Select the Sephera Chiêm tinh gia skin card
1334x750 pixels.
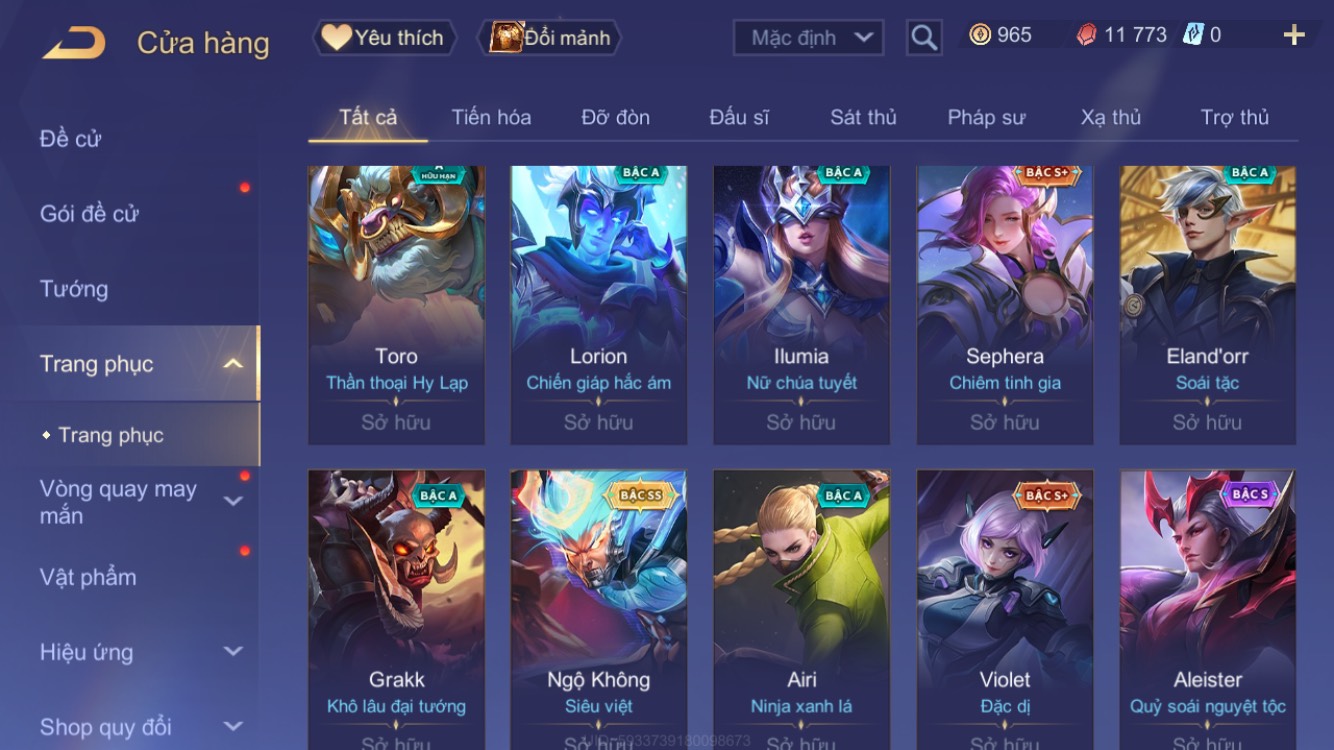(1005, 305)
